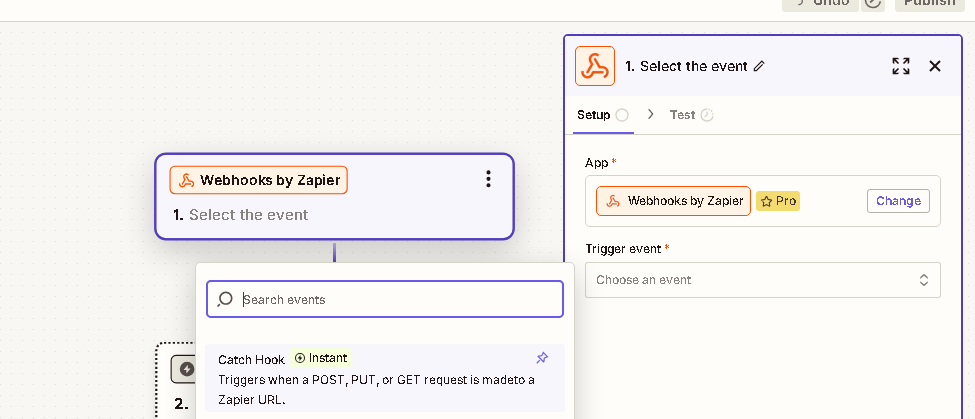975x419 pixels.
Task: Click the Publish button
Action: pyautogui.click(x=930, y=3)
